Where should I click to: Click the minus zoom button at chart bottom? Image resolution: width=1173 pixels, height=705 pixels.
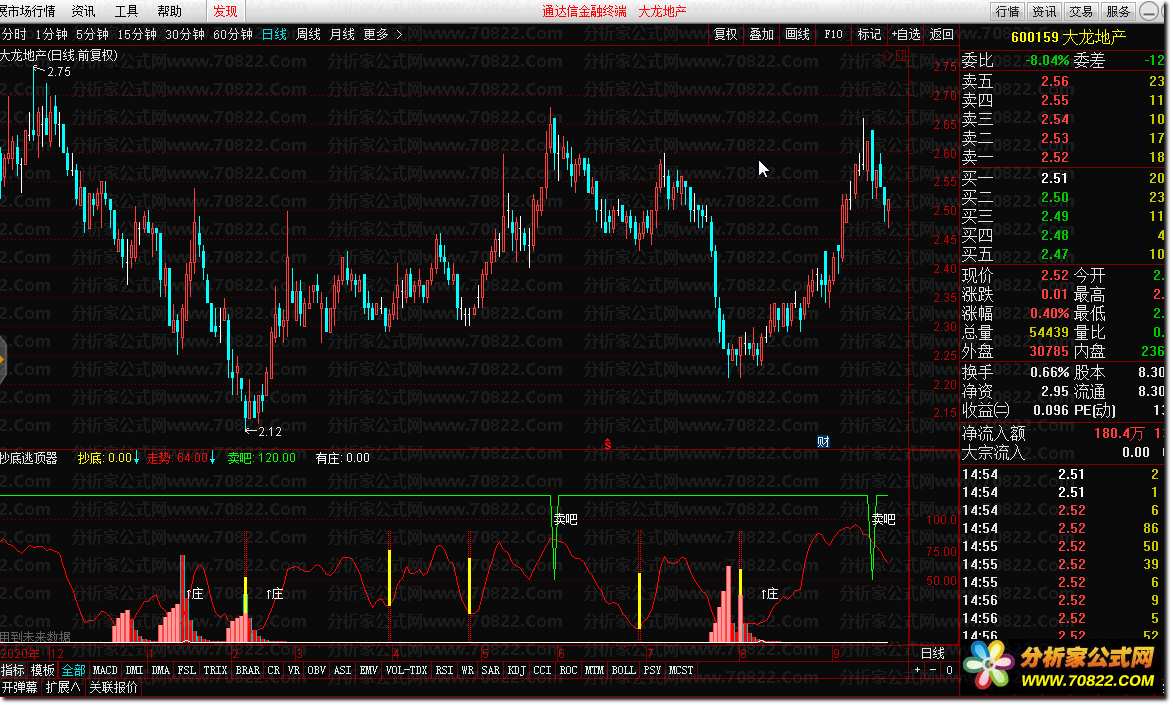933,670
